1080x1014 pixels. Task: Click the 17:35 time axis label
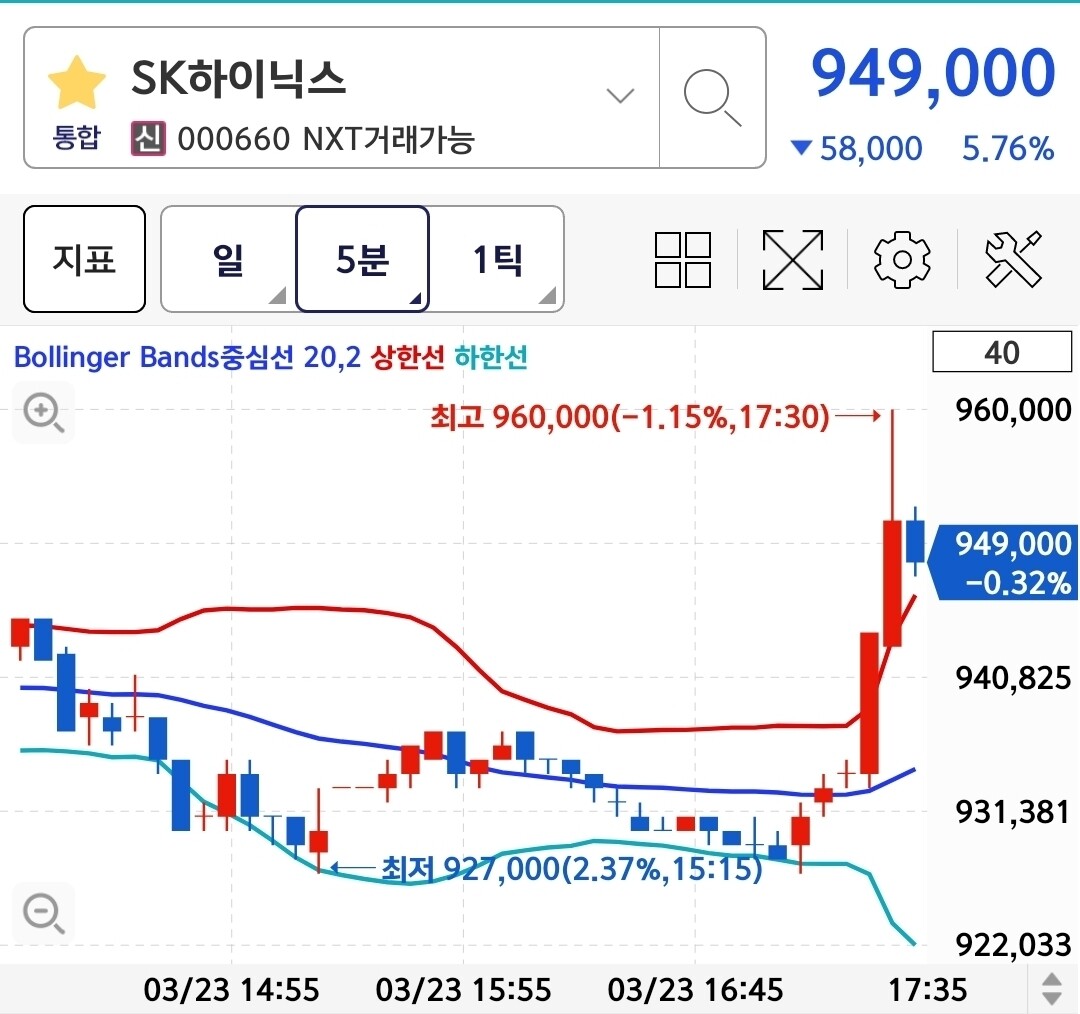point(928,990)
